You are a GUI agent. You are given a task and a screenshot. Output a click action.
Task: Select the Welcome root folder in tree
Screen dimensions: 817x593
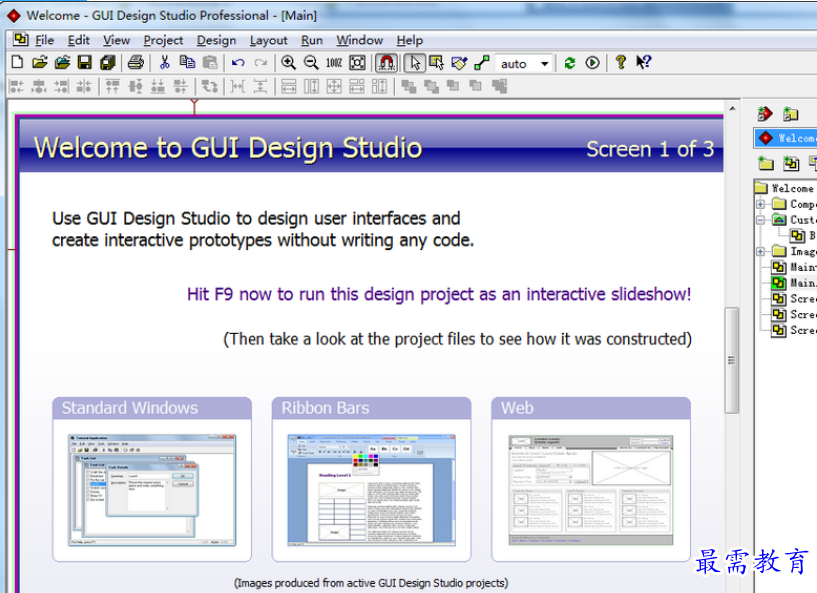pos(786,188)
